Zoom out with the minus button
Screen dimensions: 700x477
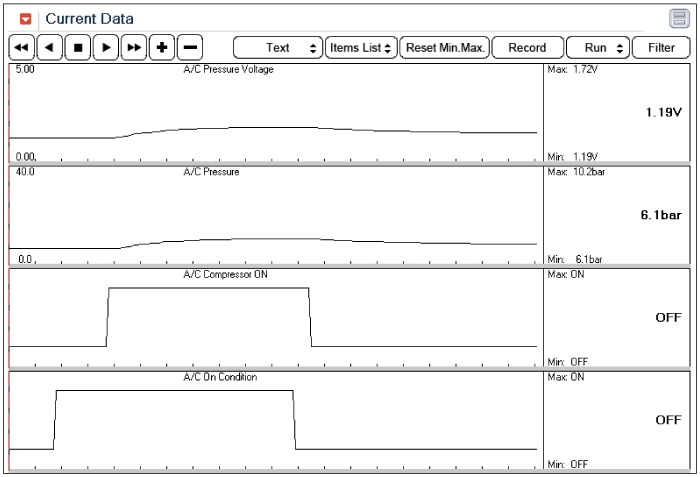(x=190, y=47)
